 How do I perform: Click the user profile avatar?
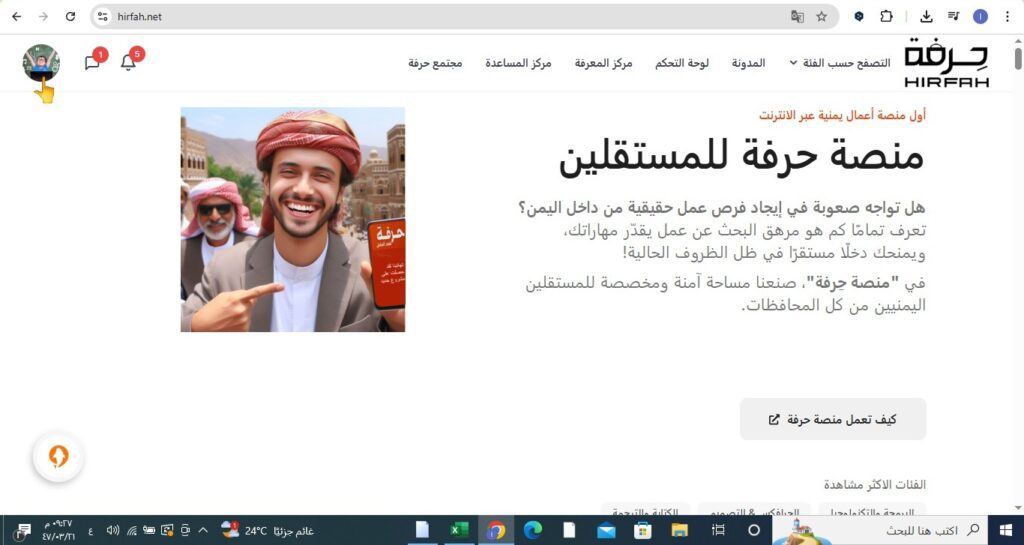pyautogui.click(x=41, y=62)
